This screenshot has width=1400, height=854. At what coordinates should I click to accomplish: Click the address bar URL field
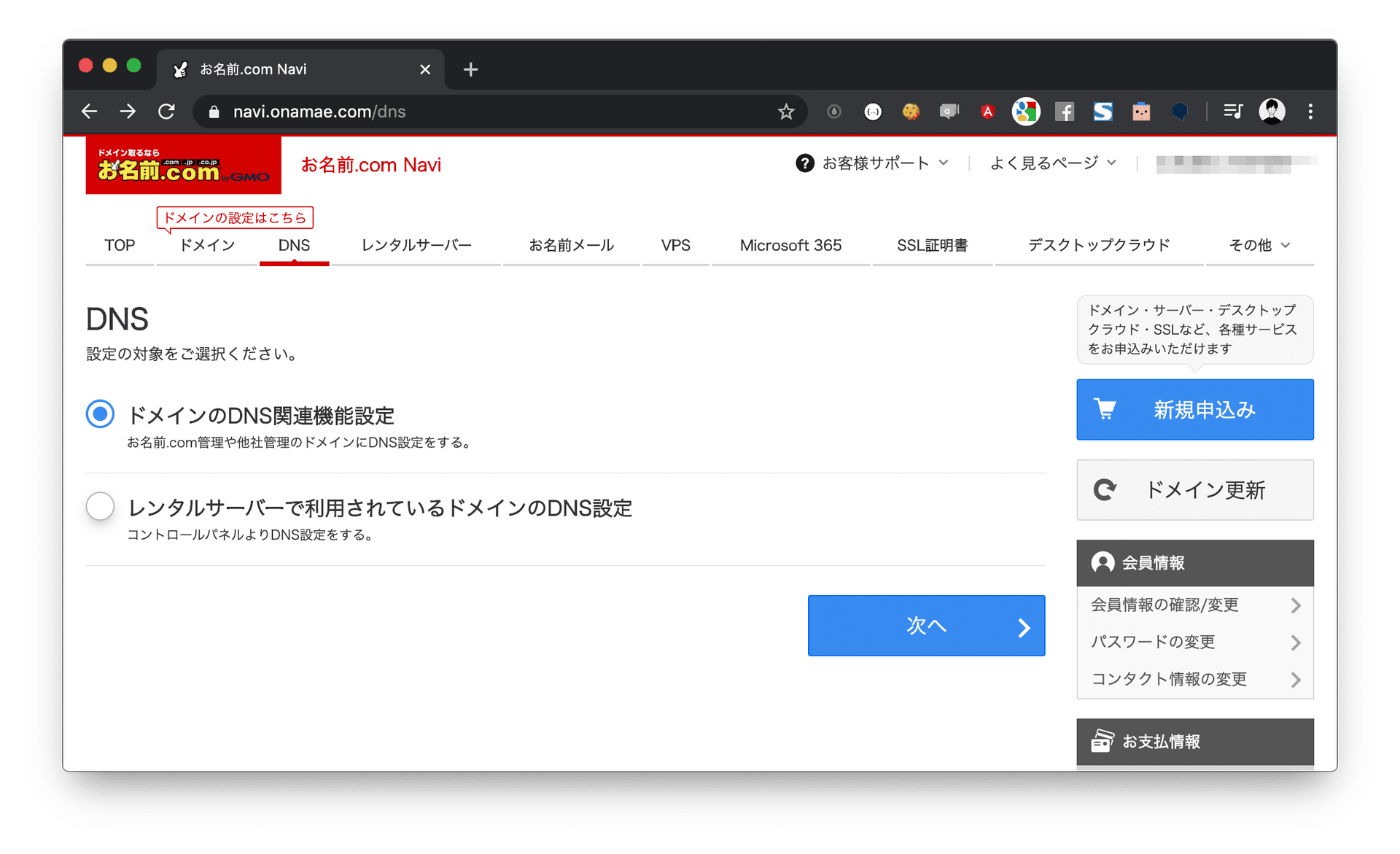click(x=499, y=112)
